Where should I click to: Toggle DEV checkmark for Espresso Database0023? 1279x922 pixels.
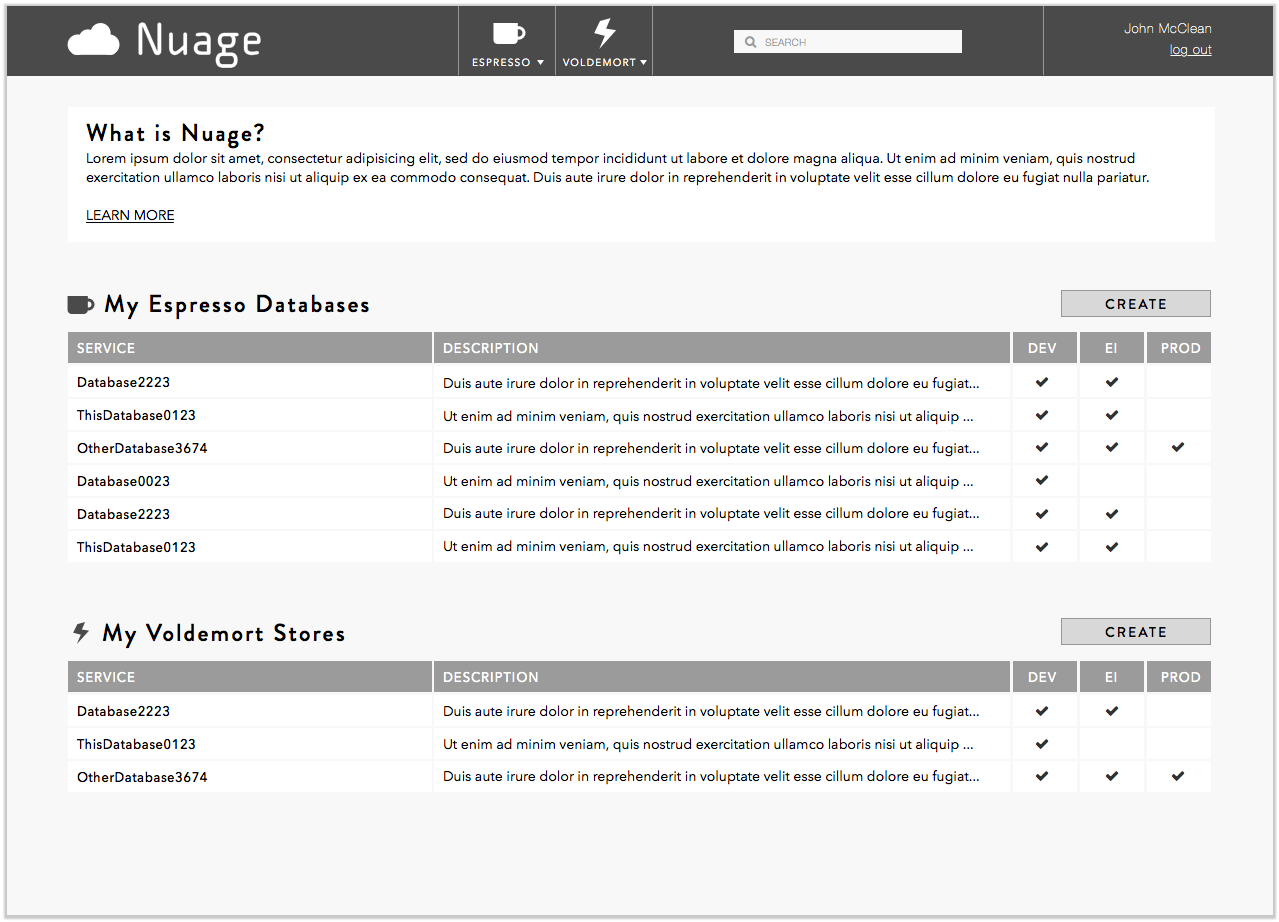click(x=1042, y=480)
